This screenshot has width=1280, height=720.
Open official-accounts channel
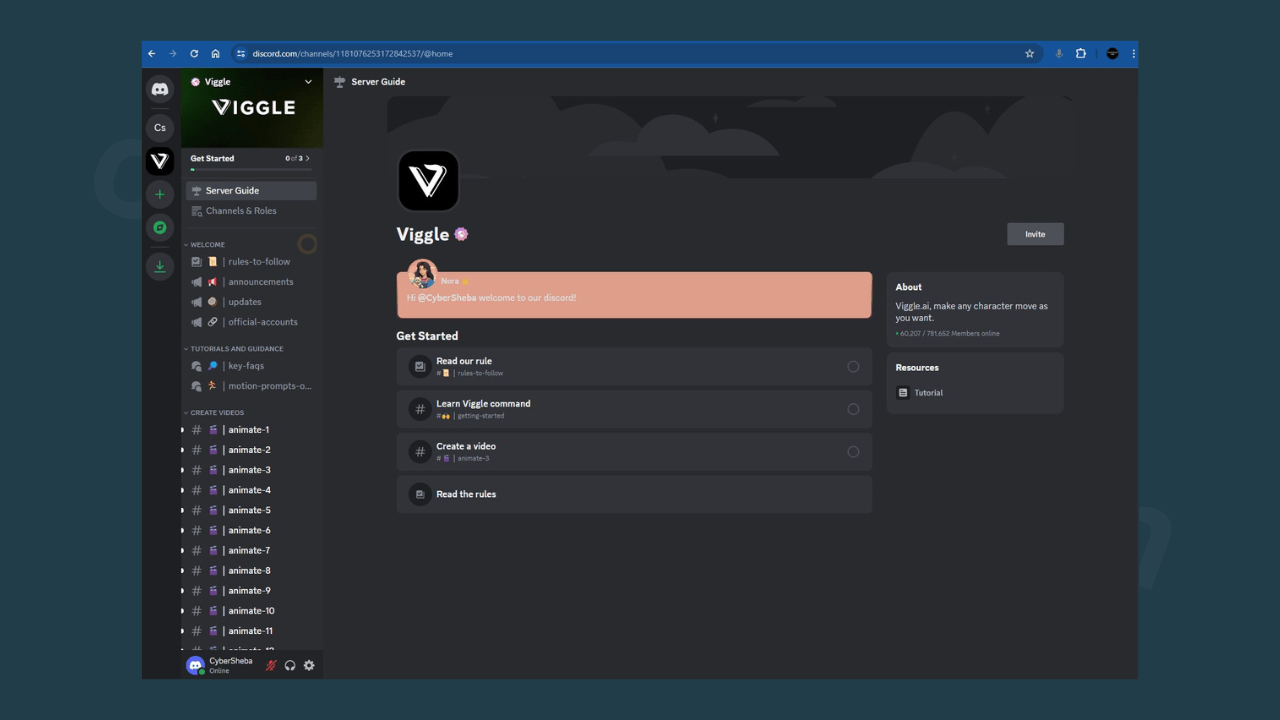pyautogui.click(x=251, y=322)
